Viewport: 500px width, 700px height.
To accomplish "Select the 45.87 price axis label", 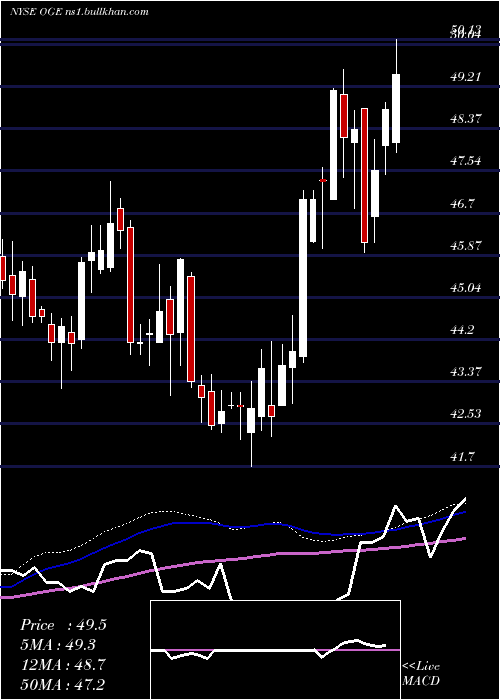I will [x=466, y=246].
